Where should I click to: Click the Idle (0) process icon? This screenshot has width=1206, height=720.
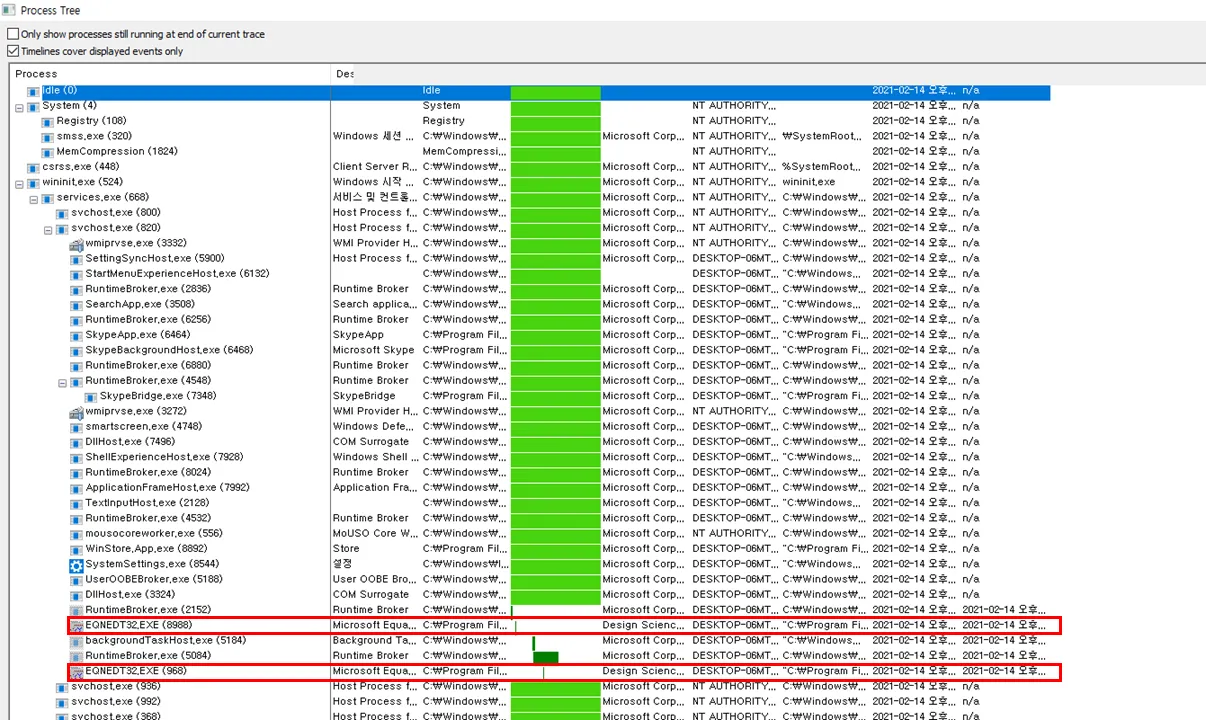point(33,91)
